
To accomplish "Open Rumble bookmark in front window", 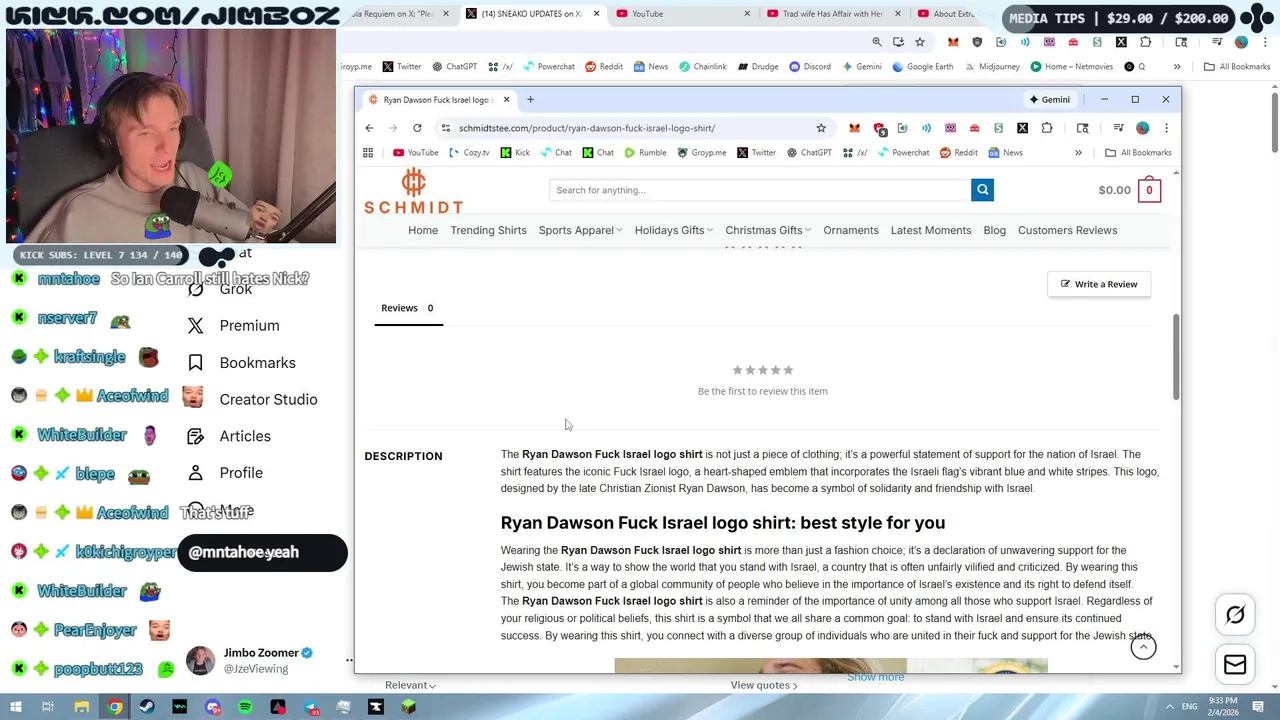I will pos(645,153).
